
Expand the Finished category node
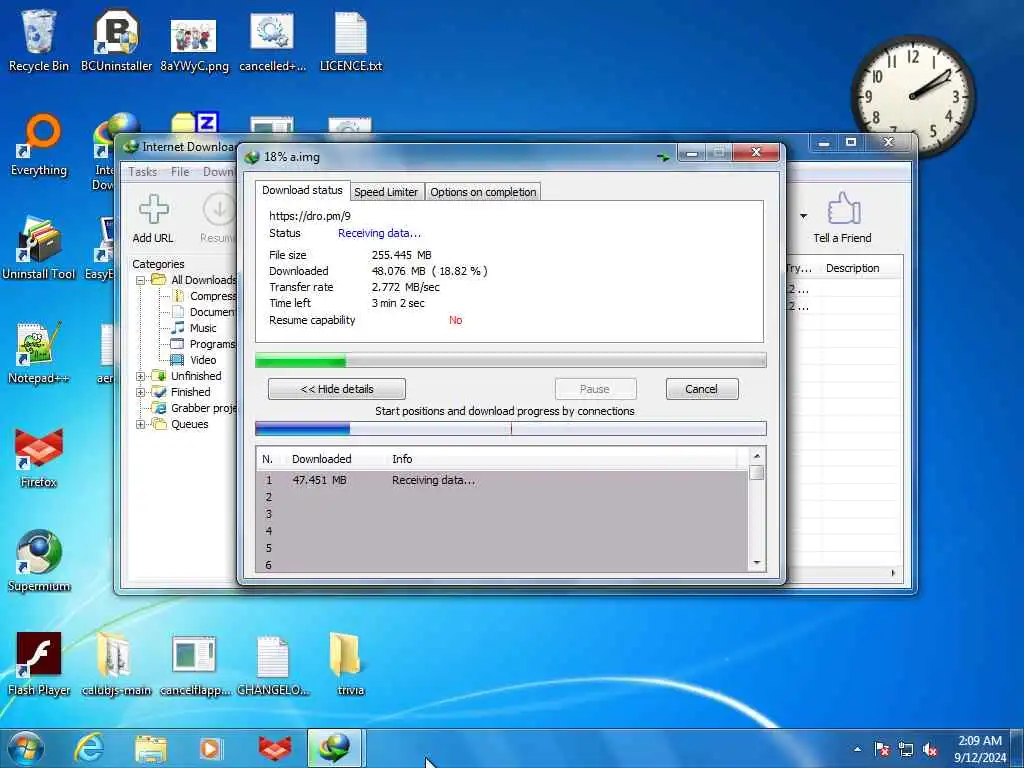(x=140, y=392)
